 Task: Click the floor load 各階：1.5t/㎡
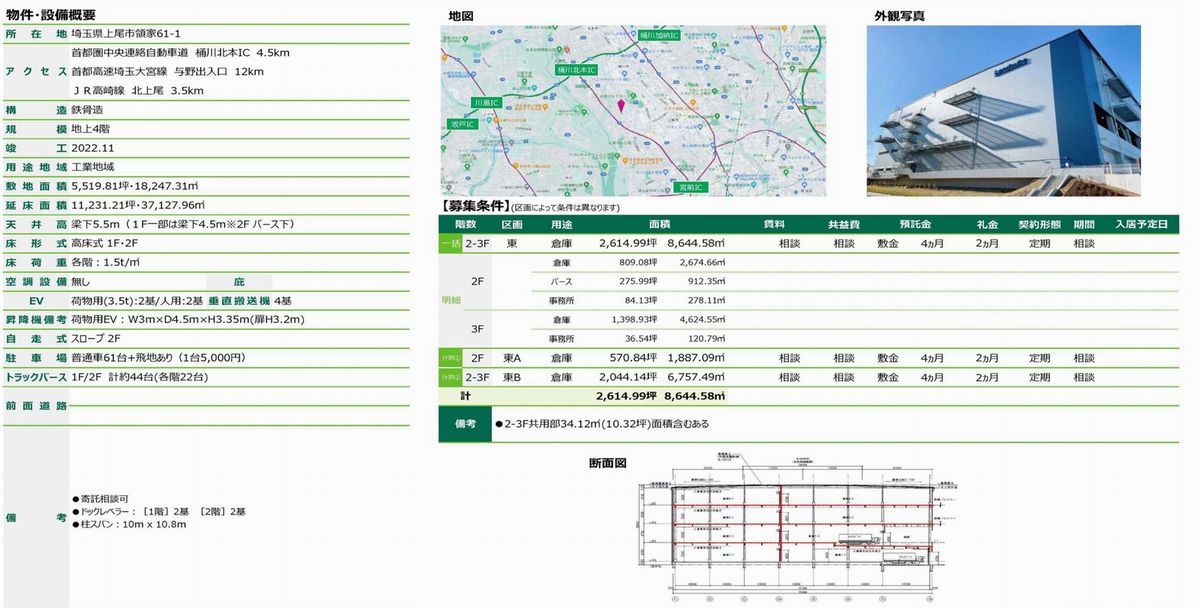tap(105, 262)
